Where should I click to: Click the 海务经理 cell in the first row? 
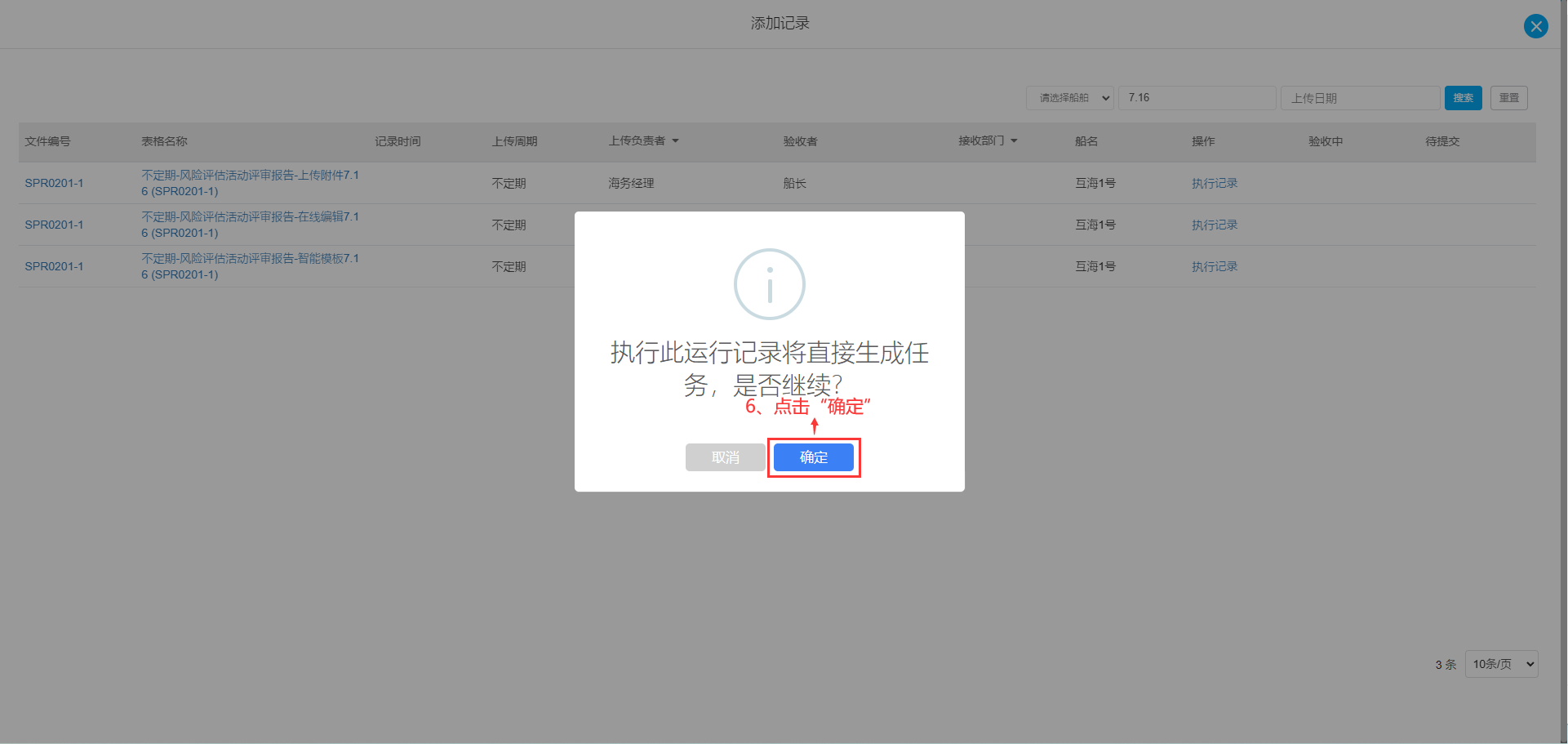coord(631,183)
